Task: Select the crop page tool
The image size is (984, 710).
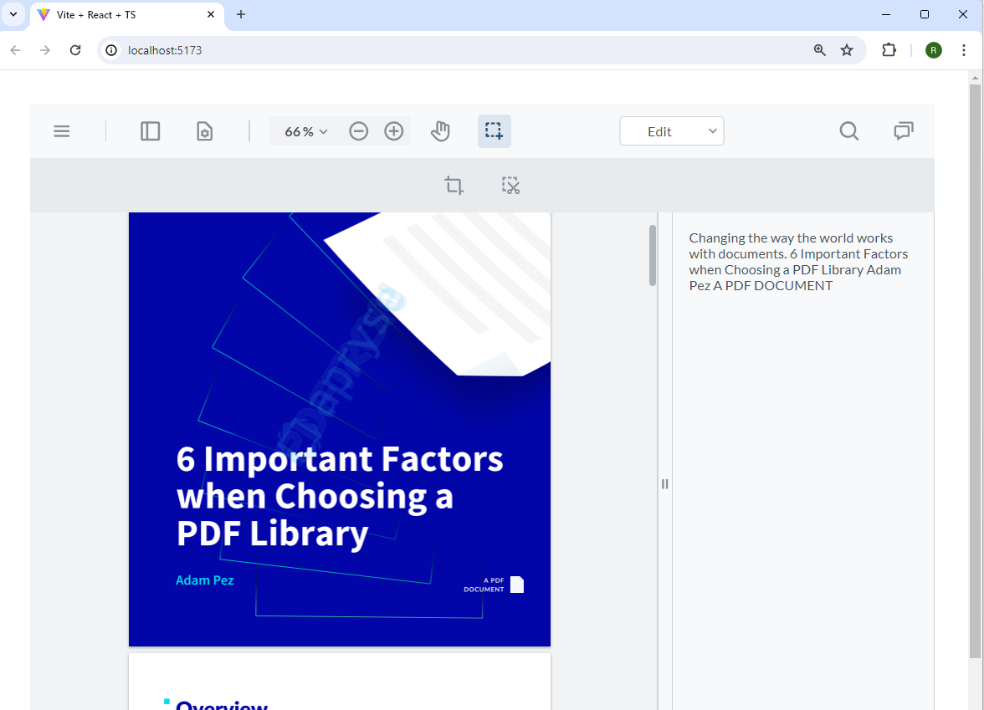Action: [x=454, y=186]
